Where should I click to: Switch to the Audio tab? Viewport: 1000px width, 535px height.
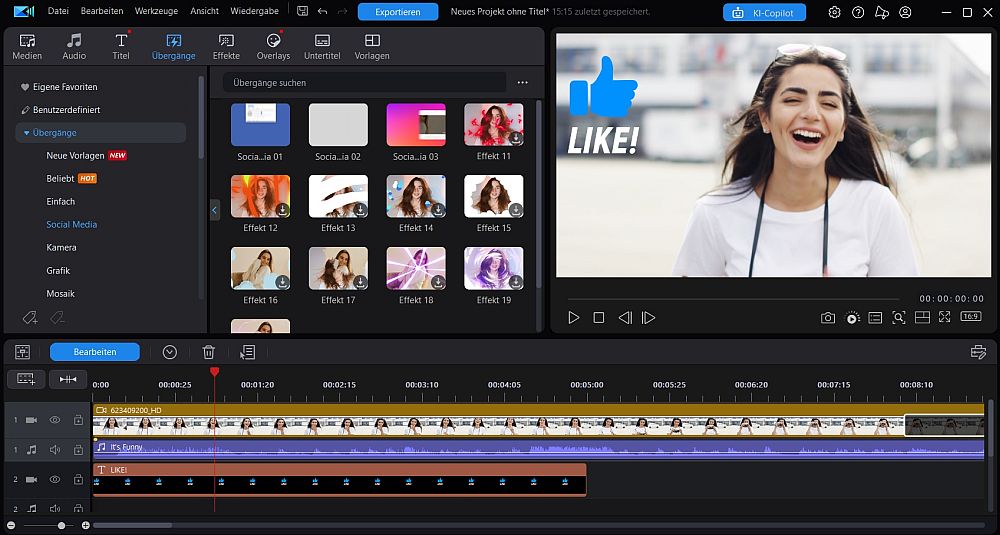(74, 47)
